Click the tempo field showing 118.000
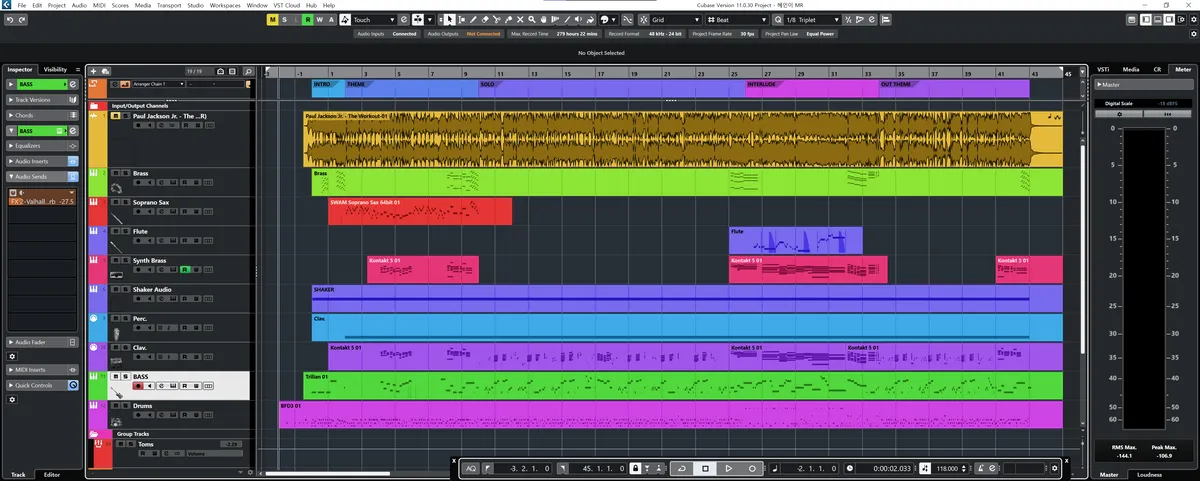This screenshot has width=1200, height=481. 952,468
